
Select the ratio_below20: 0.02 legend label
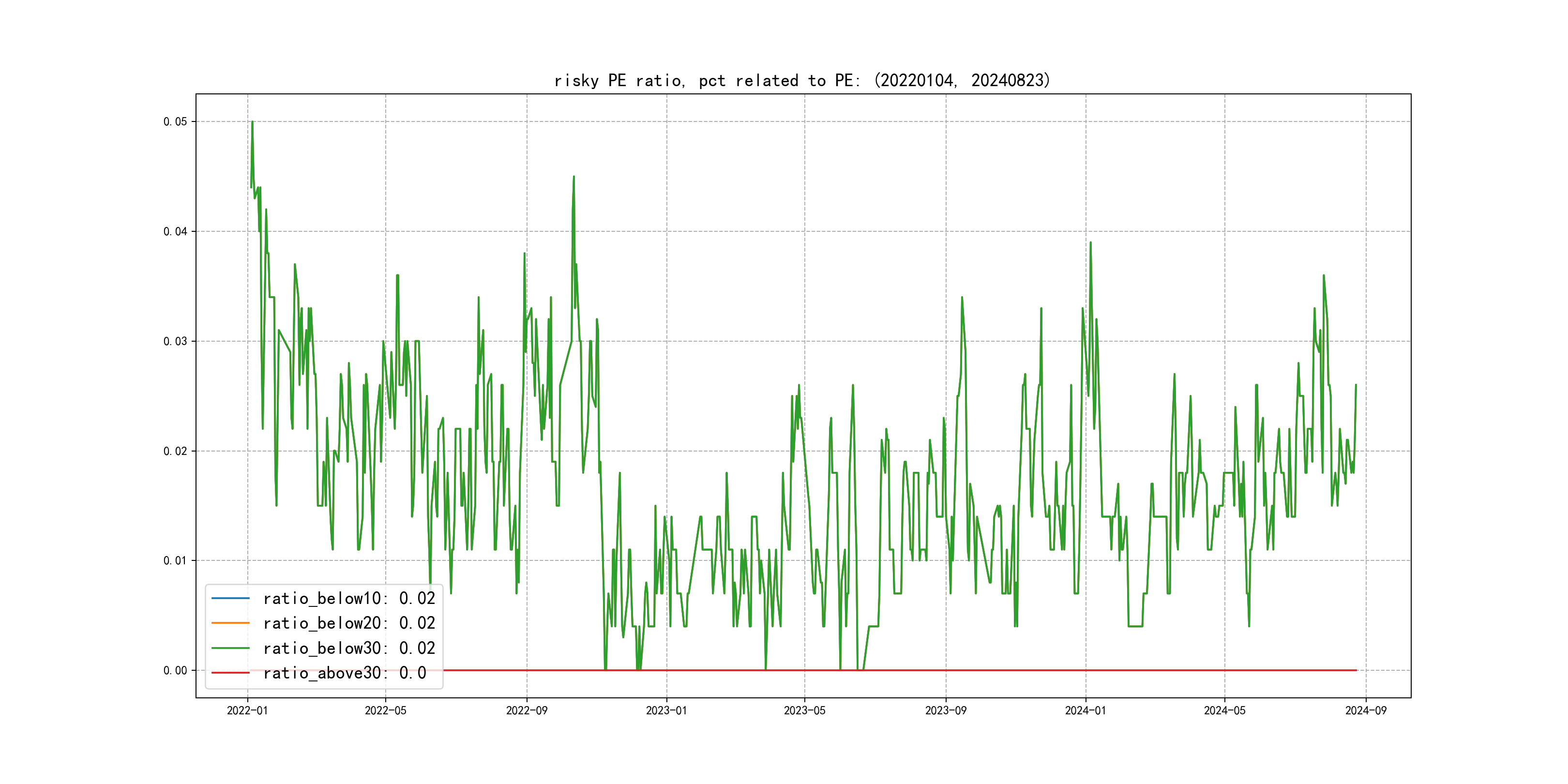[349, 623]
